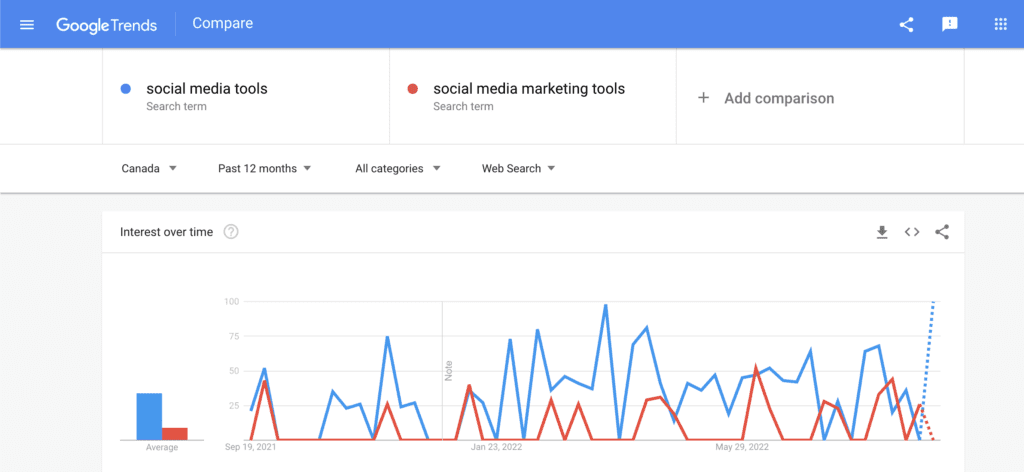Click the red dot for second term
This screenshot has width=1024, height=472.
click(x=412, y=89)
